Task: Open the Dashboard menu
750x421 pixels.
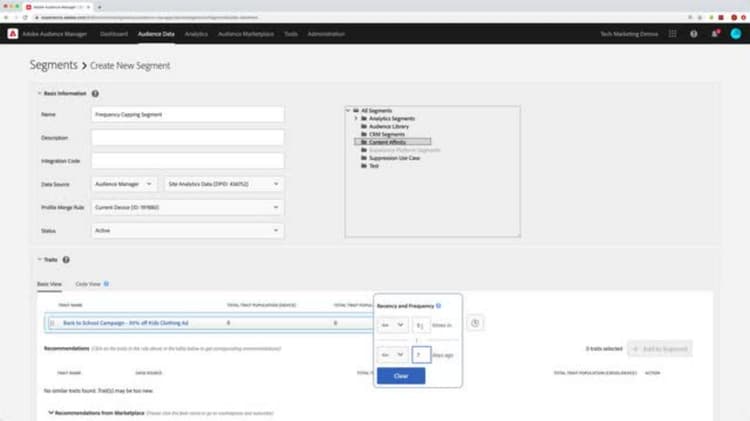Action: point(114,34)
